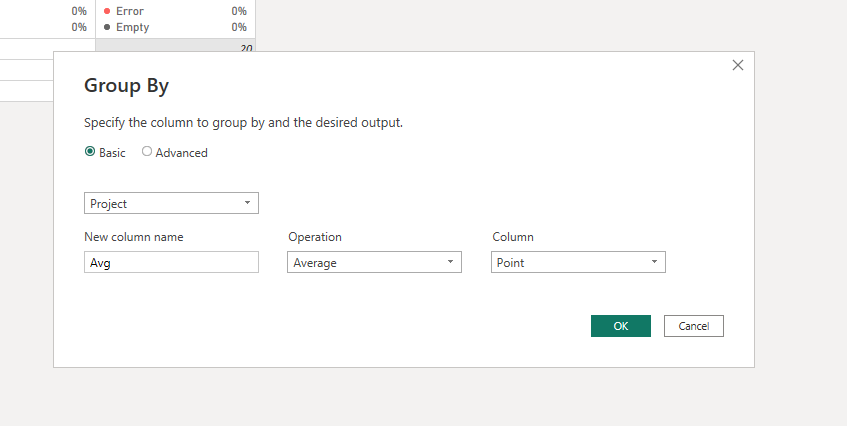Open the Operation dropdown showing Average
The width and height of the screenshot is (847, 426).
(x=374, y=262)
